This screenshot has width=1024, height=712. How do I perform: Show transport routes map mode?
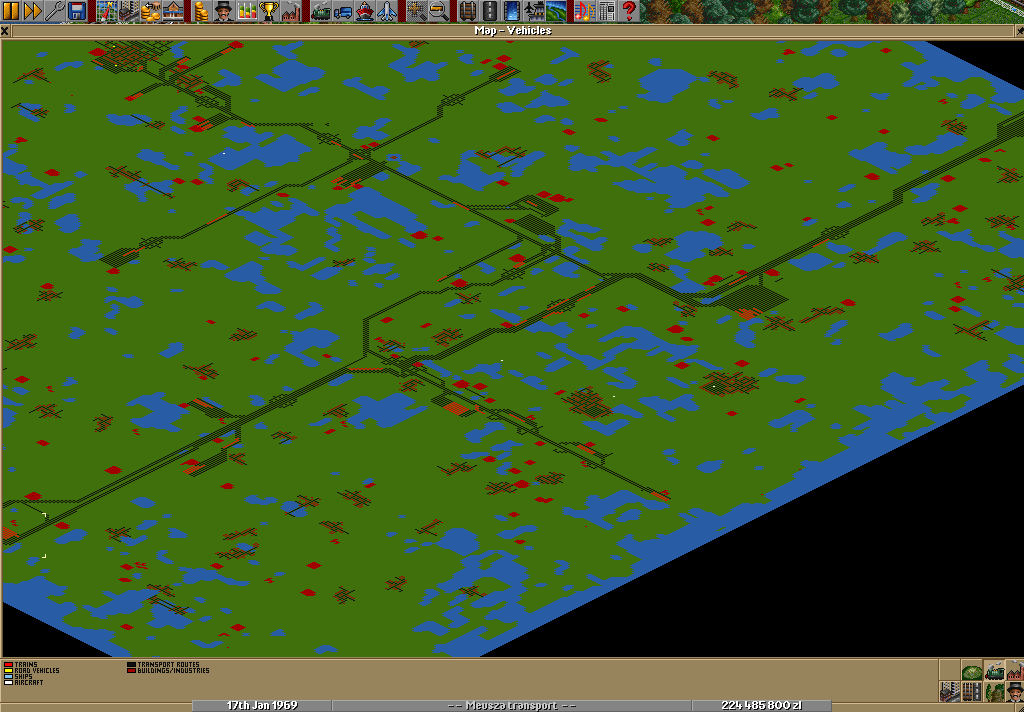972,692
